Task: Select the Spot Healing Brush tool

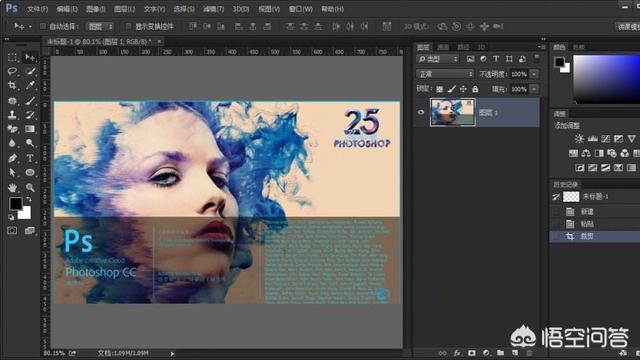Action: pyautogui.click(x=12, y=100)
